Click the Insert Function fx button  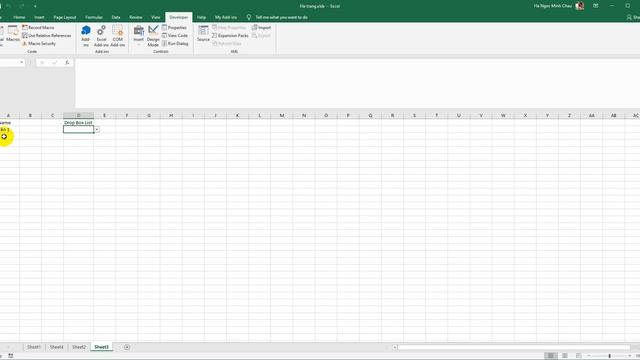click(67, 62)
